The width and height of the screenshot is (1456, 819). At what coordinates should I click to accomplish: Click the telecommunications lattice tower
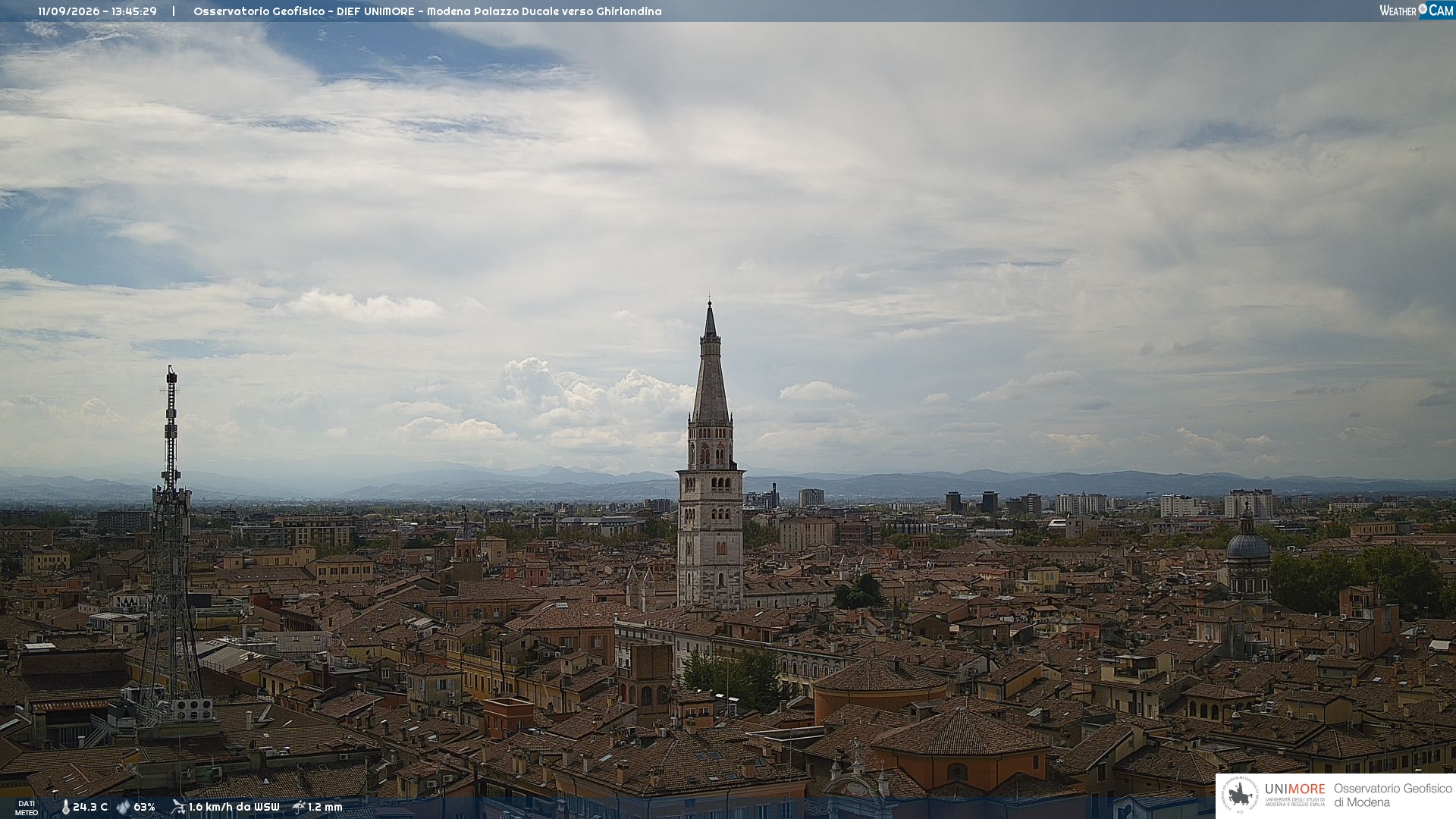[170, 546]
